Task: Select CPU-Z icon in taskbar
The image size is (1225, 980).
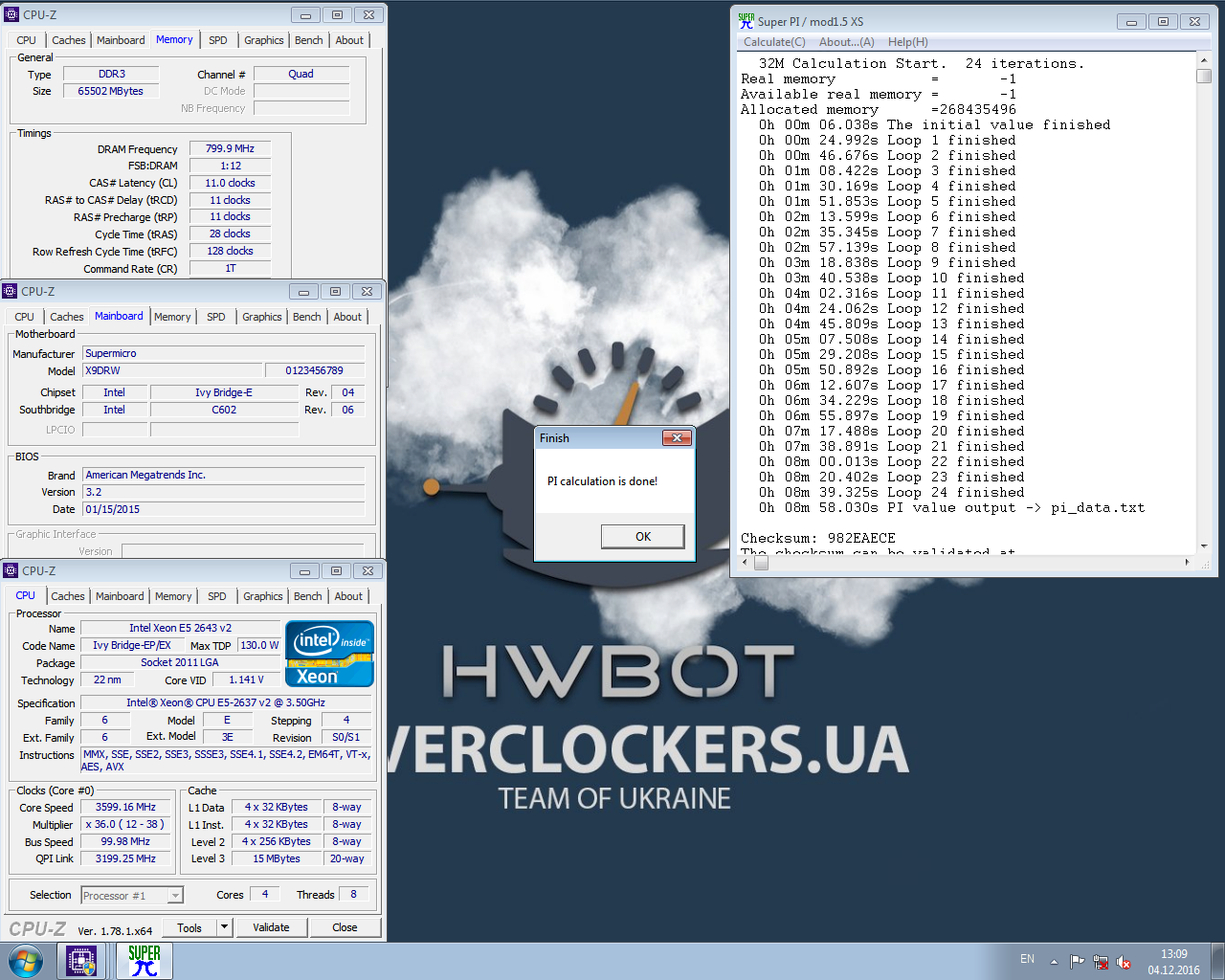Action: click(x=81, y=961)
